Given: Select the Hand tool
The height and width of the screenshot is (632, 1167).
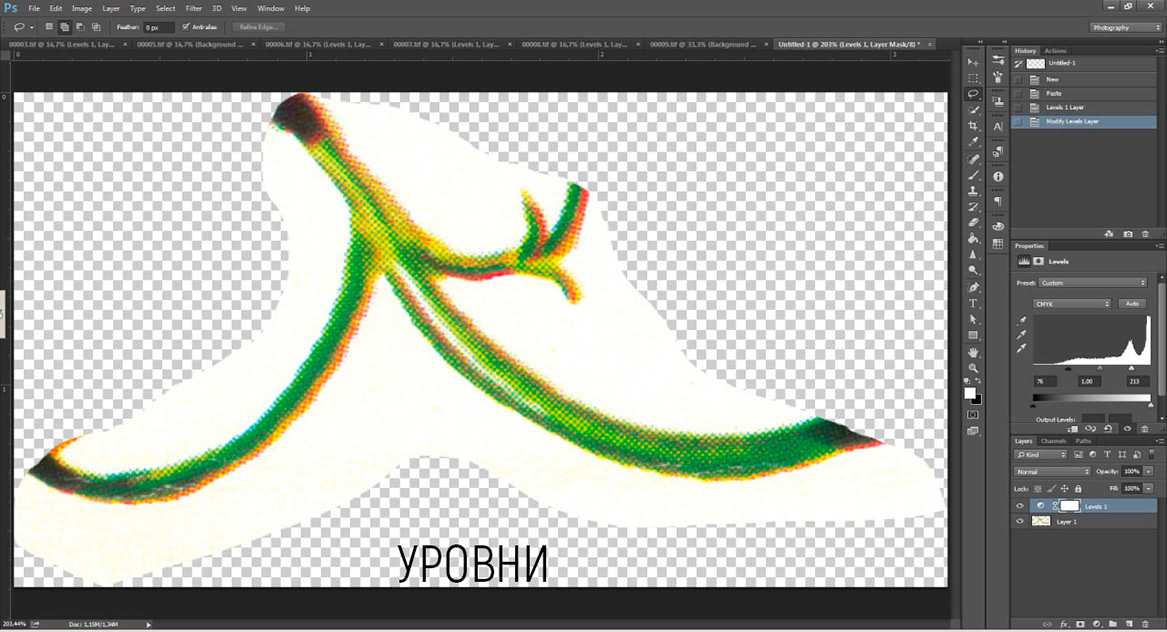Looking at the screenshot, I should (x=973, y=352).
